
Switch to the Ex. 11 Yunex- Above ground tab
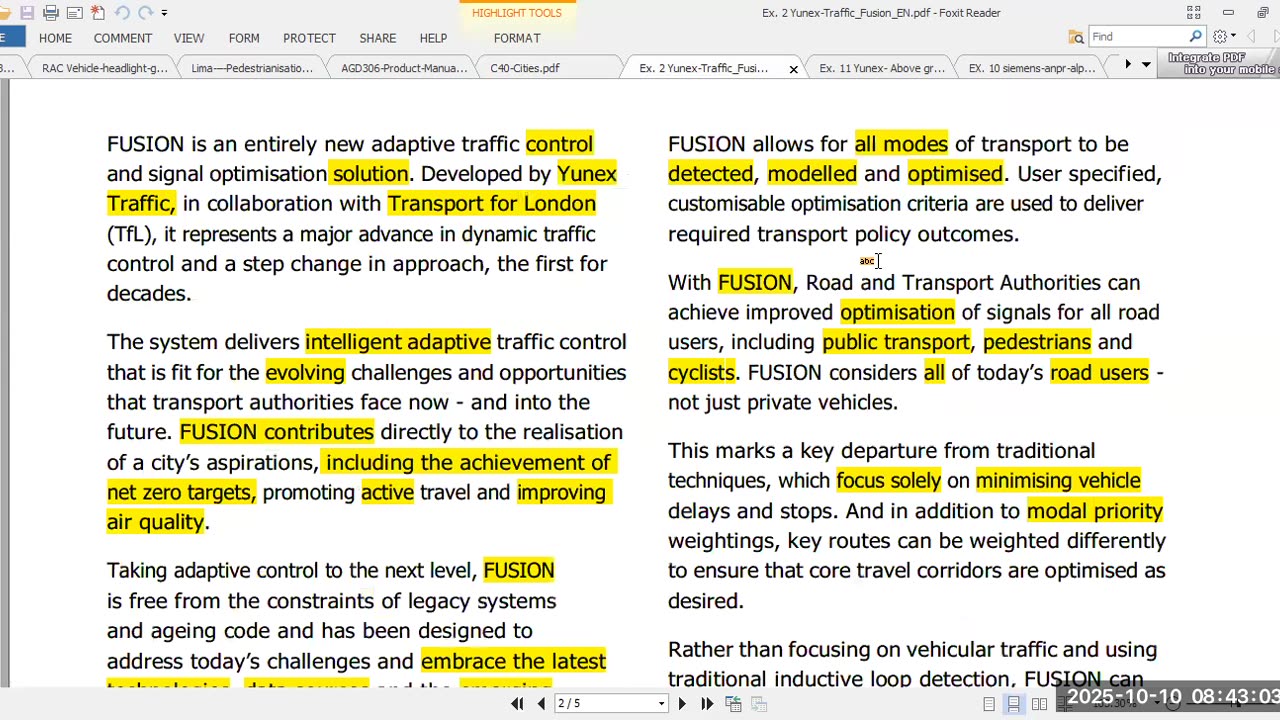(882, 68)
